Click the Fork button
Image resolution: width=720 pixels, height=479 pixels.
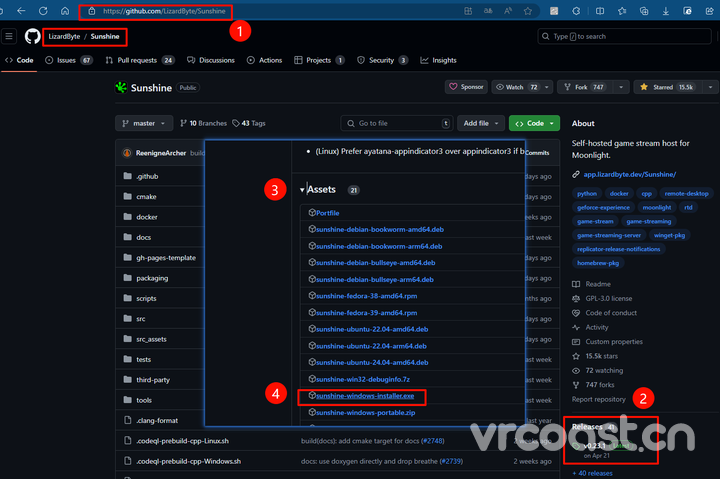[x=585, y=87]
